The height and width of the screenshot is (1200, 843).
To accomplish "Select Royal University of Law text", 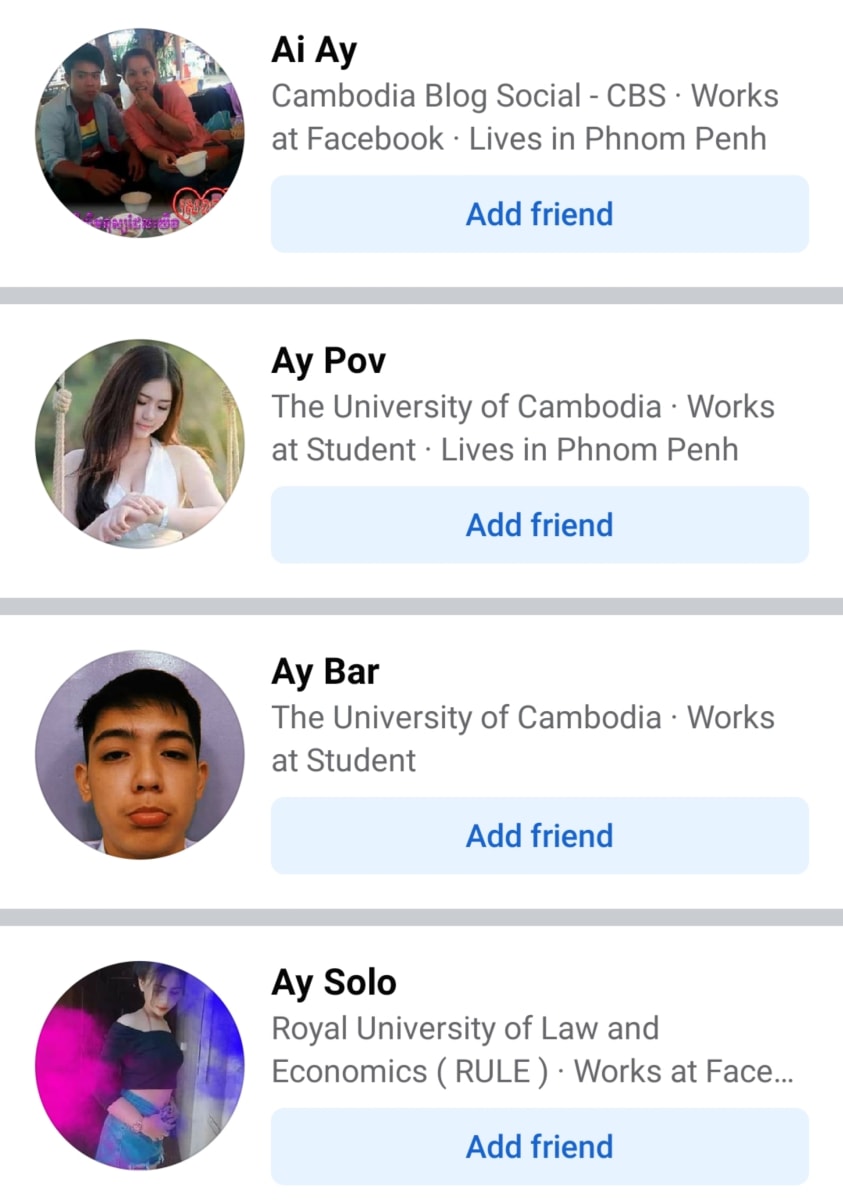I will point(465,1028).
